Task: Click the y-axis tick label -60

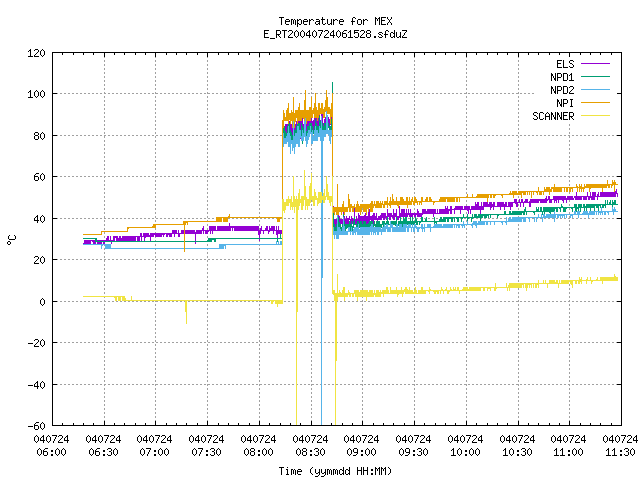Action: [x=36, y=426]
